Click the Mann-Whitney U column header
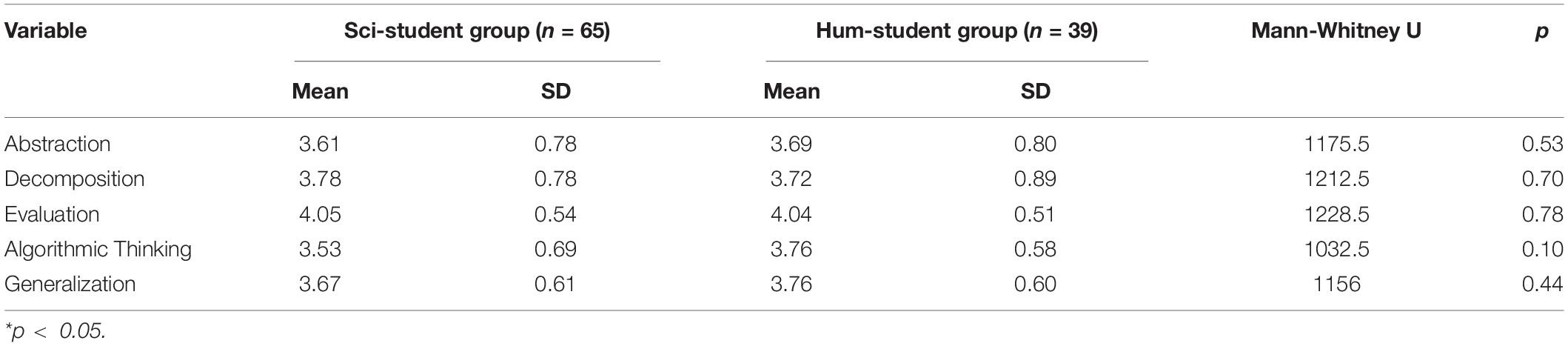 (1336, 31)
